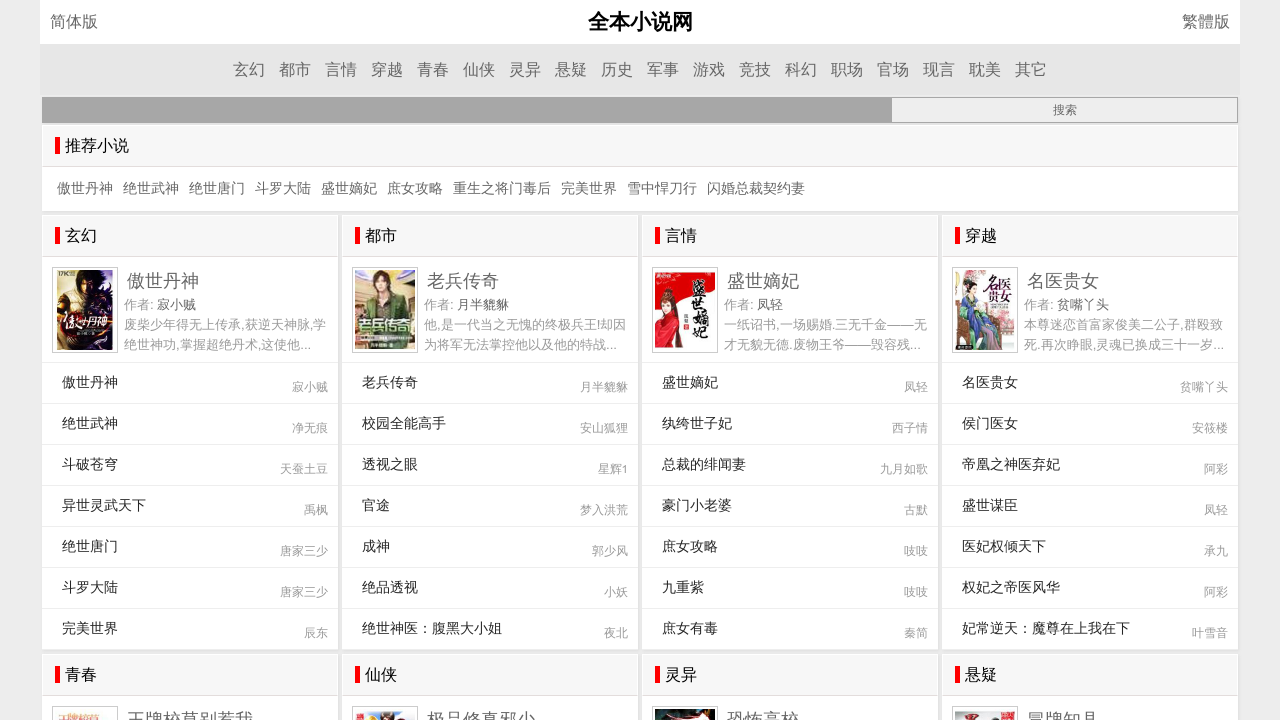Open the 傲世丹神 book cover thumbnail

85,310
